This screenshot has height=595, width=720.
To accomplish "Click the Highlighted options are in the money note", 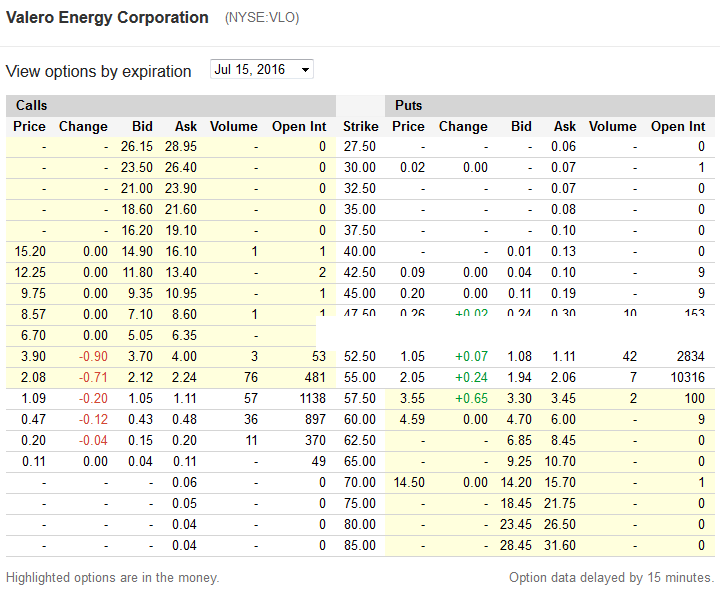I will [x=112, y=578].
